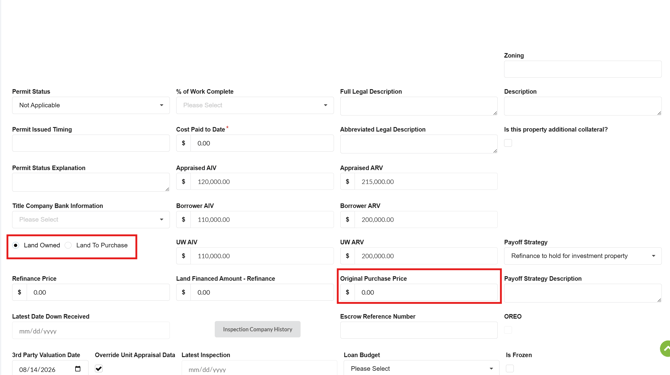This screenshot has width=670, height=375.
Task: Toggle the additional collateral property checkbox
Action: tap(508, 143)
